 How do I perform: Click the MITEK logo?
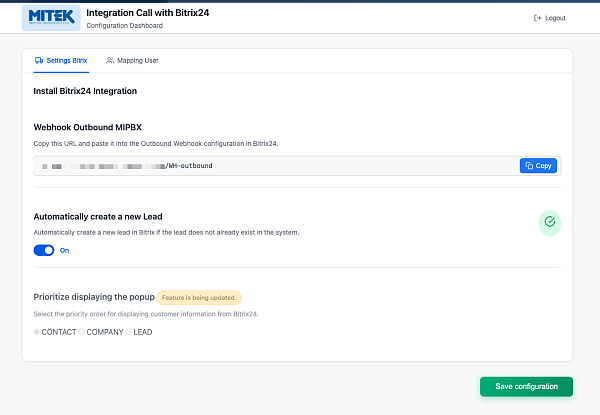pos(51,18)
